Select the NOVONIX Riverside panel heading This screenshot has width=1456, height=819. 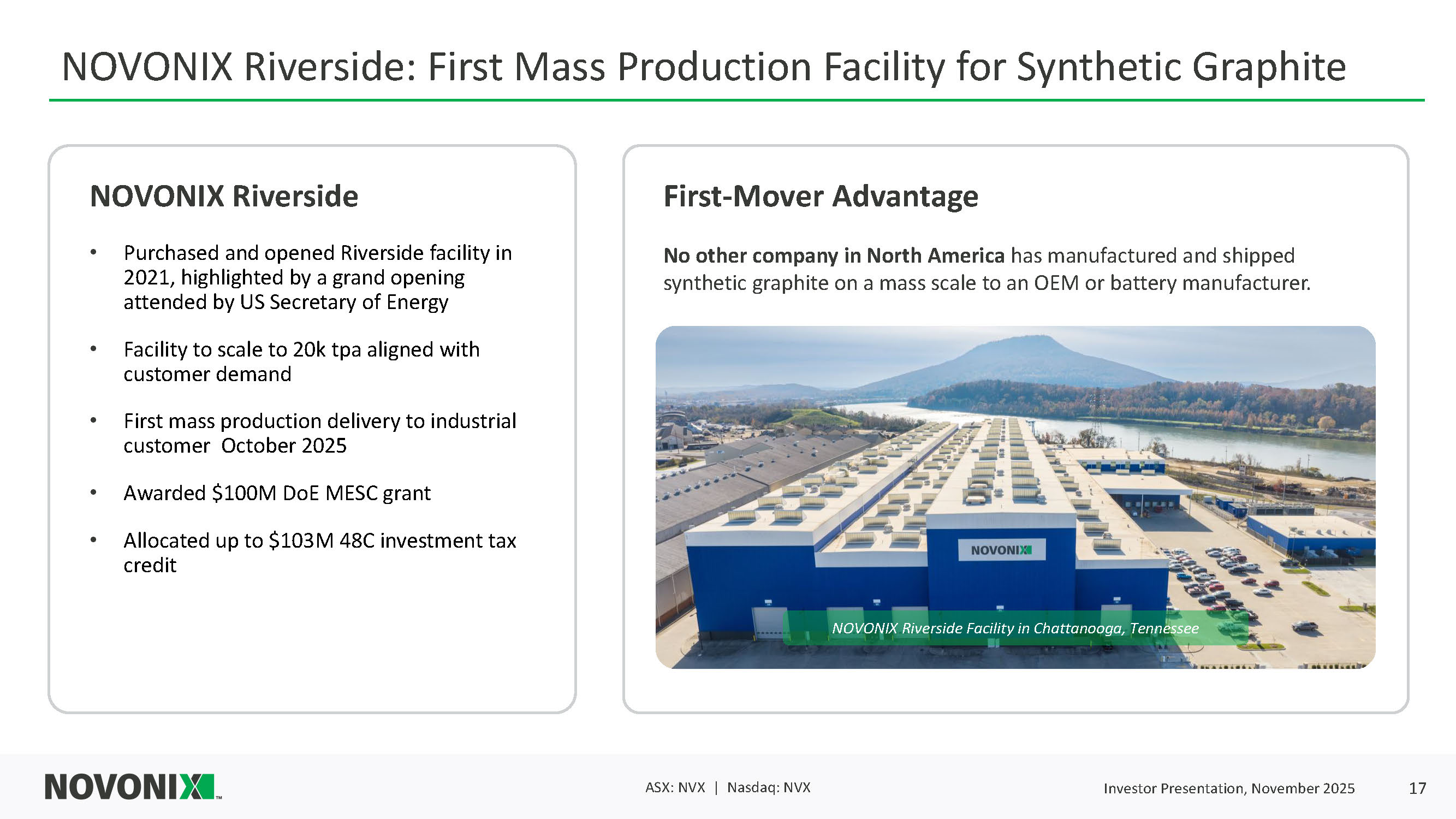[224, 196]
